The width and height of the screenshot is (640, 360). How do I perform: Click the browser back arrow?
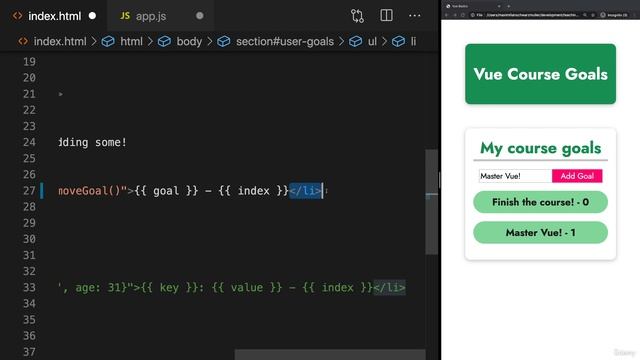coord(447,15)
